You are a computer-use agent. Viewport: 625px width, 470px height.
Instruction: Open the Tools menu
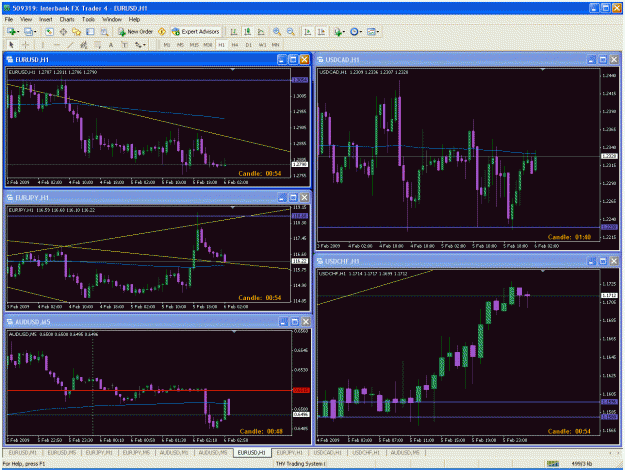(x=88, y=19)
